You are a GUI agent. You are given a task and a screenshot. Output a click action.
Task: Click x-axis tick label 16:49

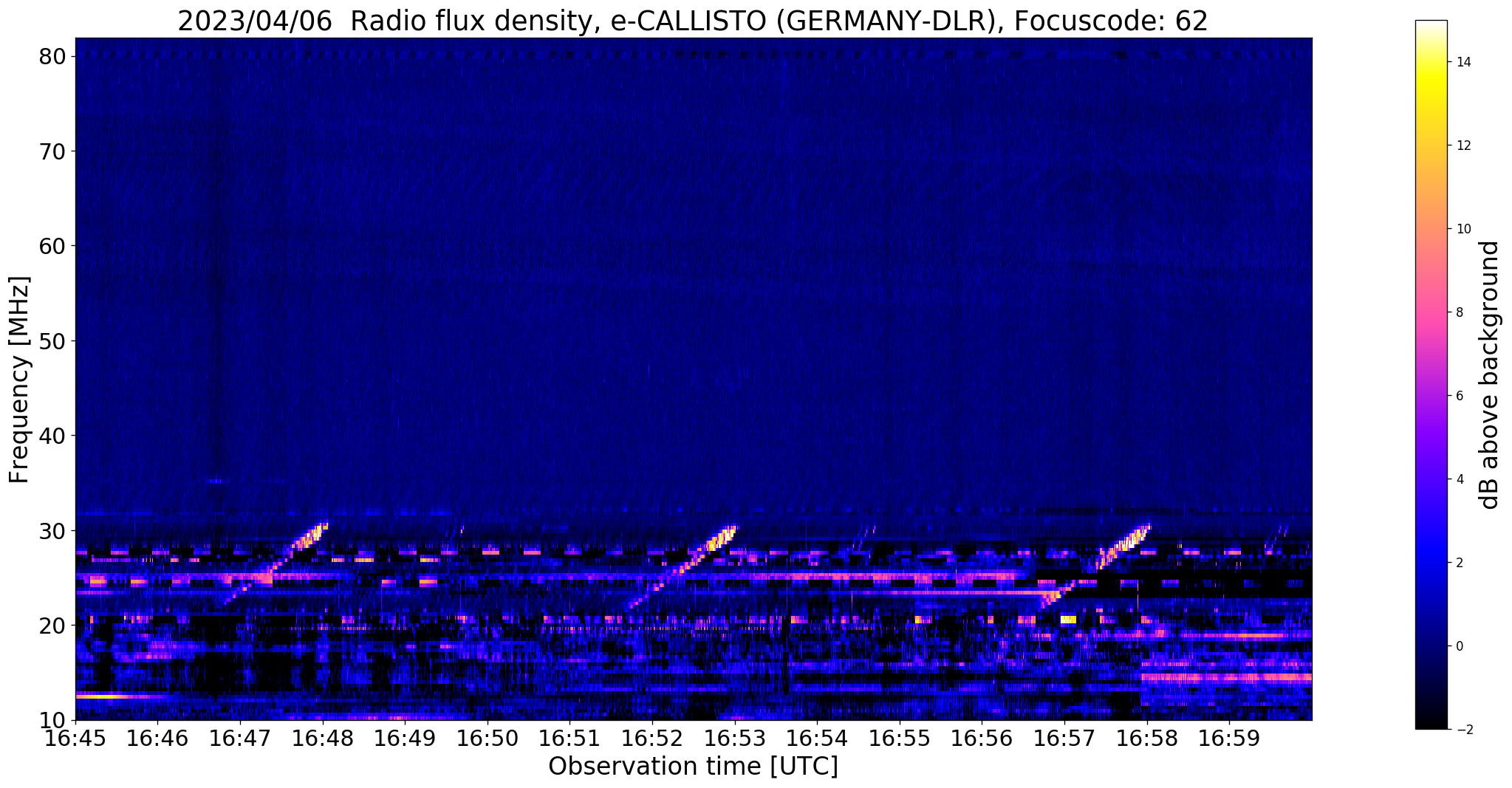pyautogui.click(x=405, y=739)
